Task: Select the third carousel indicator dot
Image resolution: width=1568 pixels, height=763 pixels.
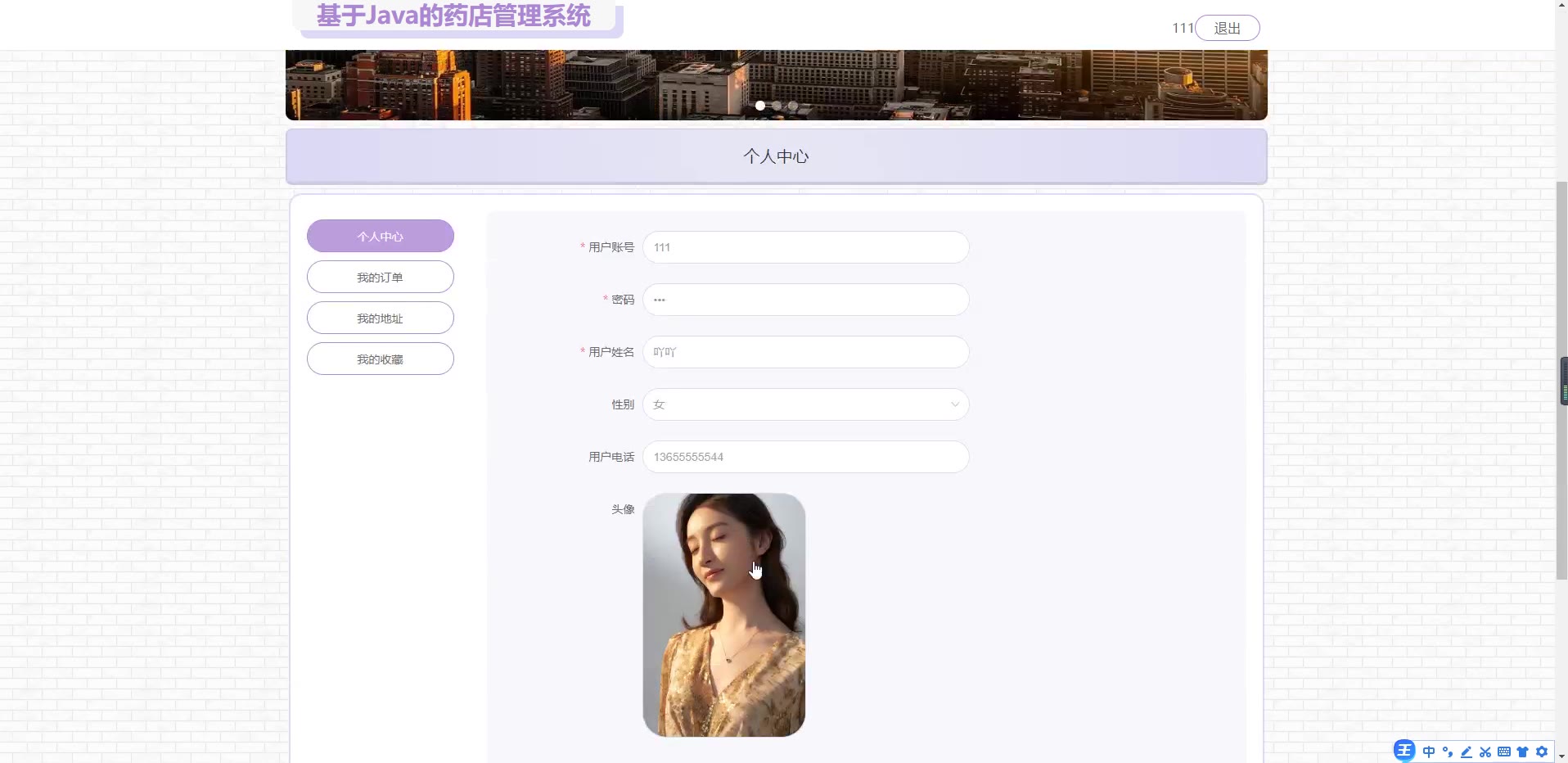Action: [793, 106]
